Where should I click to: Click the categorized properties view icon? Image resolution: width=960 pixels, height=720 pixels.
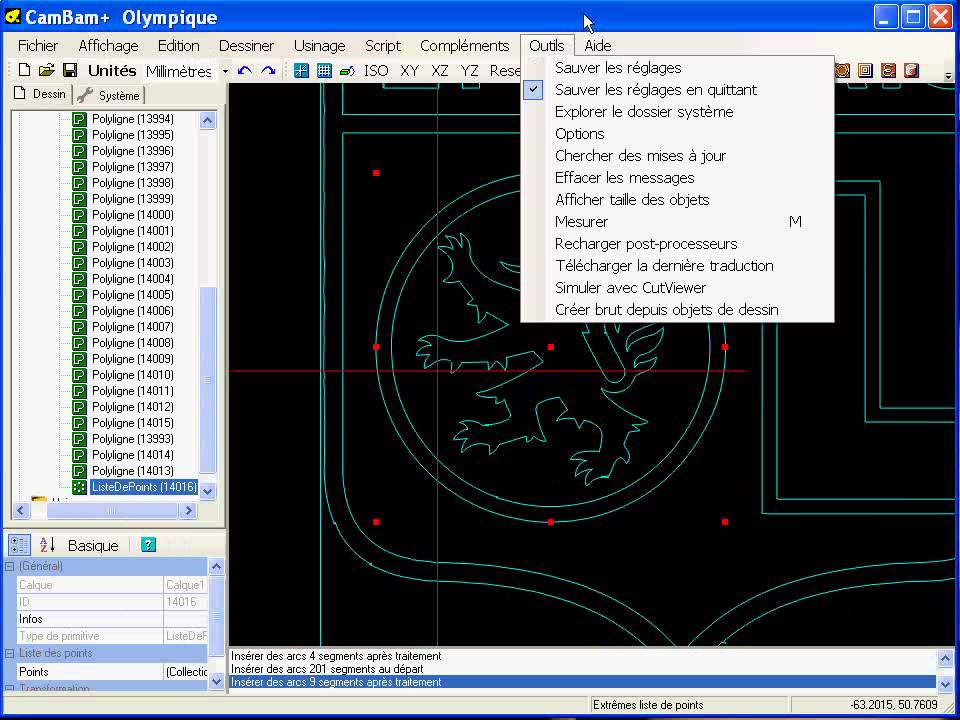[18, 545]
